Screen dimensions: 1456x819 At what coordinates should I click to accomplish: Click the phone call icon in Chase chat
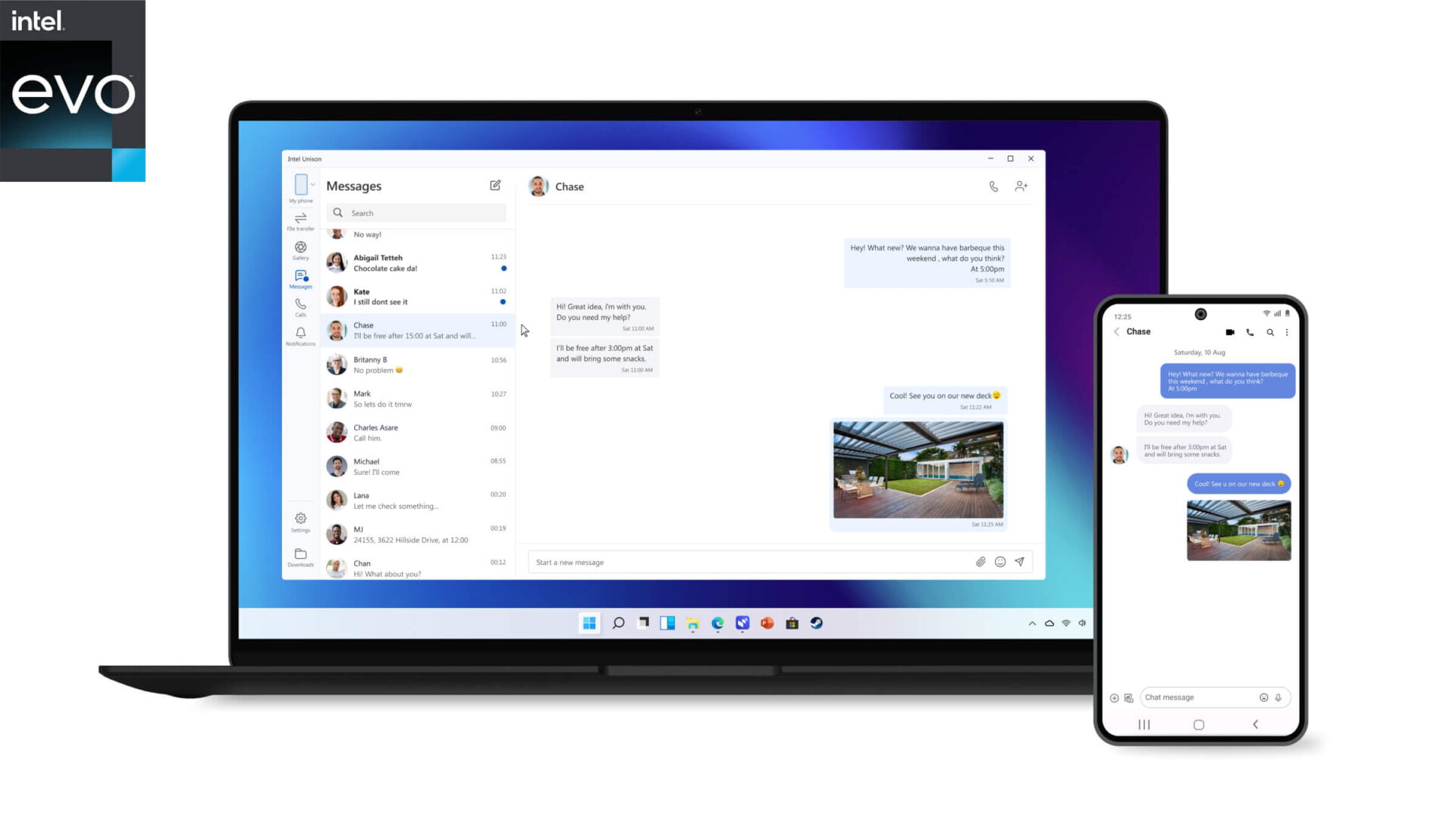994,186
